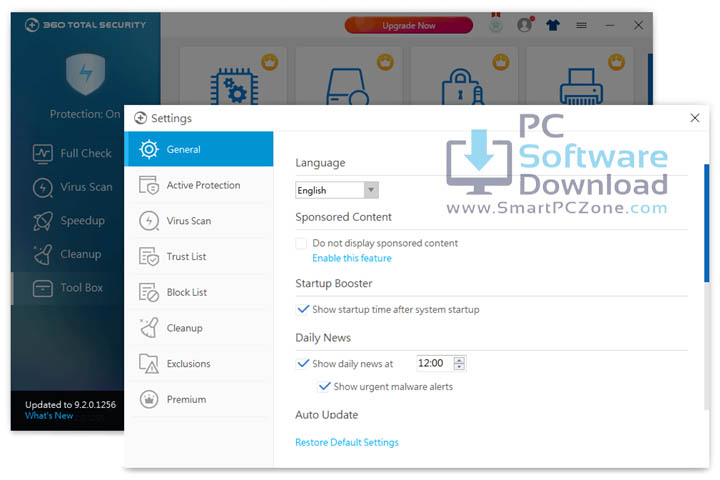Click the Upgrade Now button
Viewport: 720px width, 480px height.
tap(409, 25)
